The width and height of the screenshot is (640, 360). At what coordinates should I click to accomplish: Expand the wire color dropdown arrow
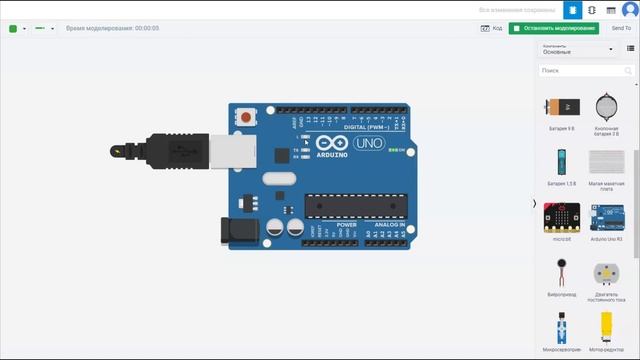click(x=24, y=29)
